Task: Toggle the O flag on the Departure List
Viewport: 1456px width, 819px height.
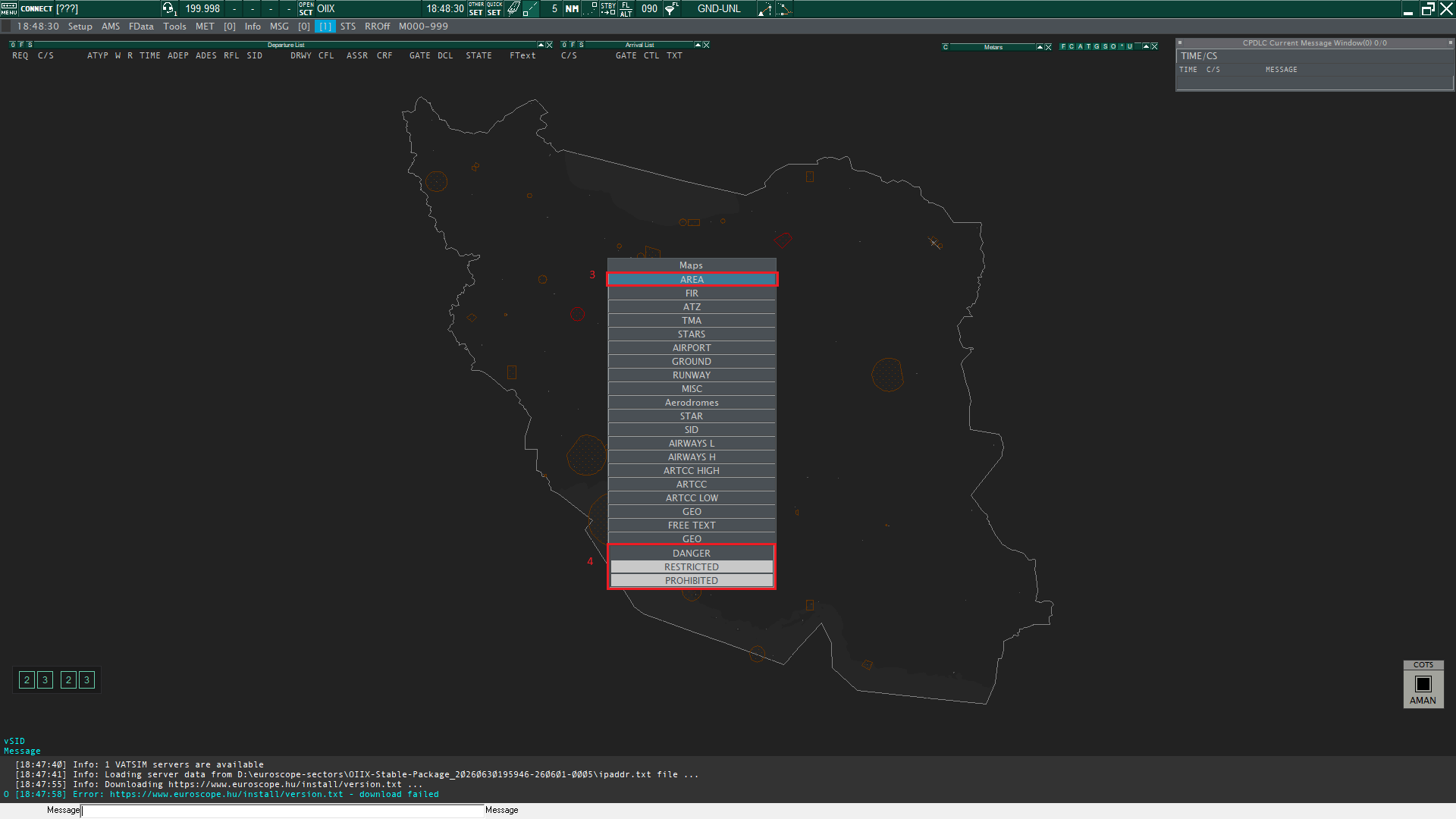Action: [x=13, y=45]
